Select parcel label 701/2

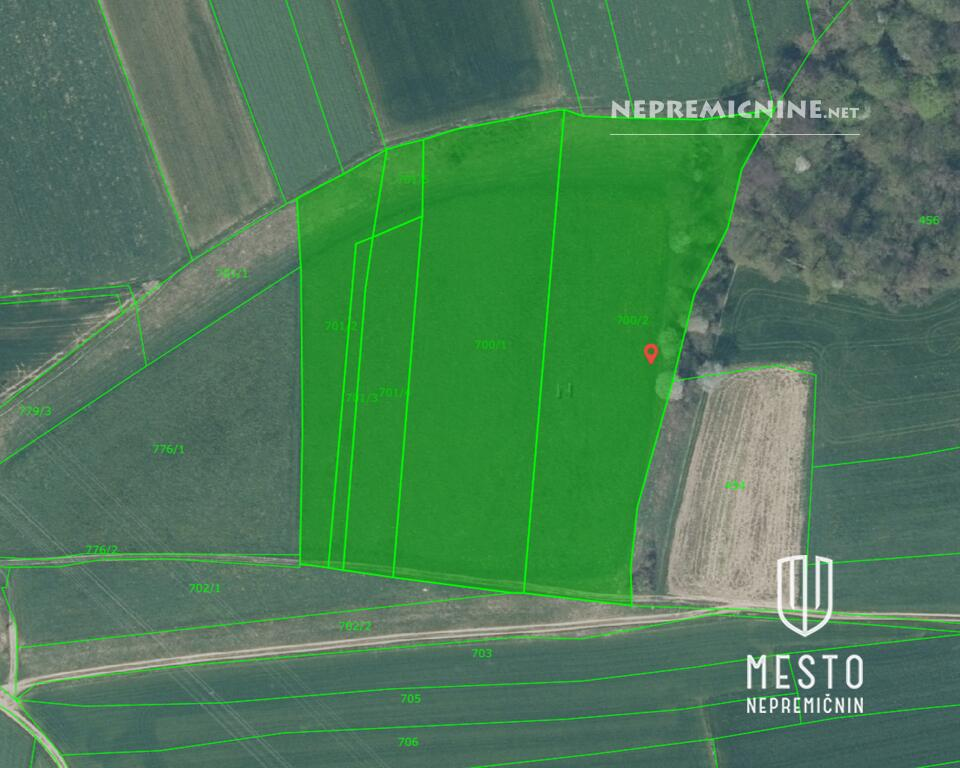tap(341, 326)
